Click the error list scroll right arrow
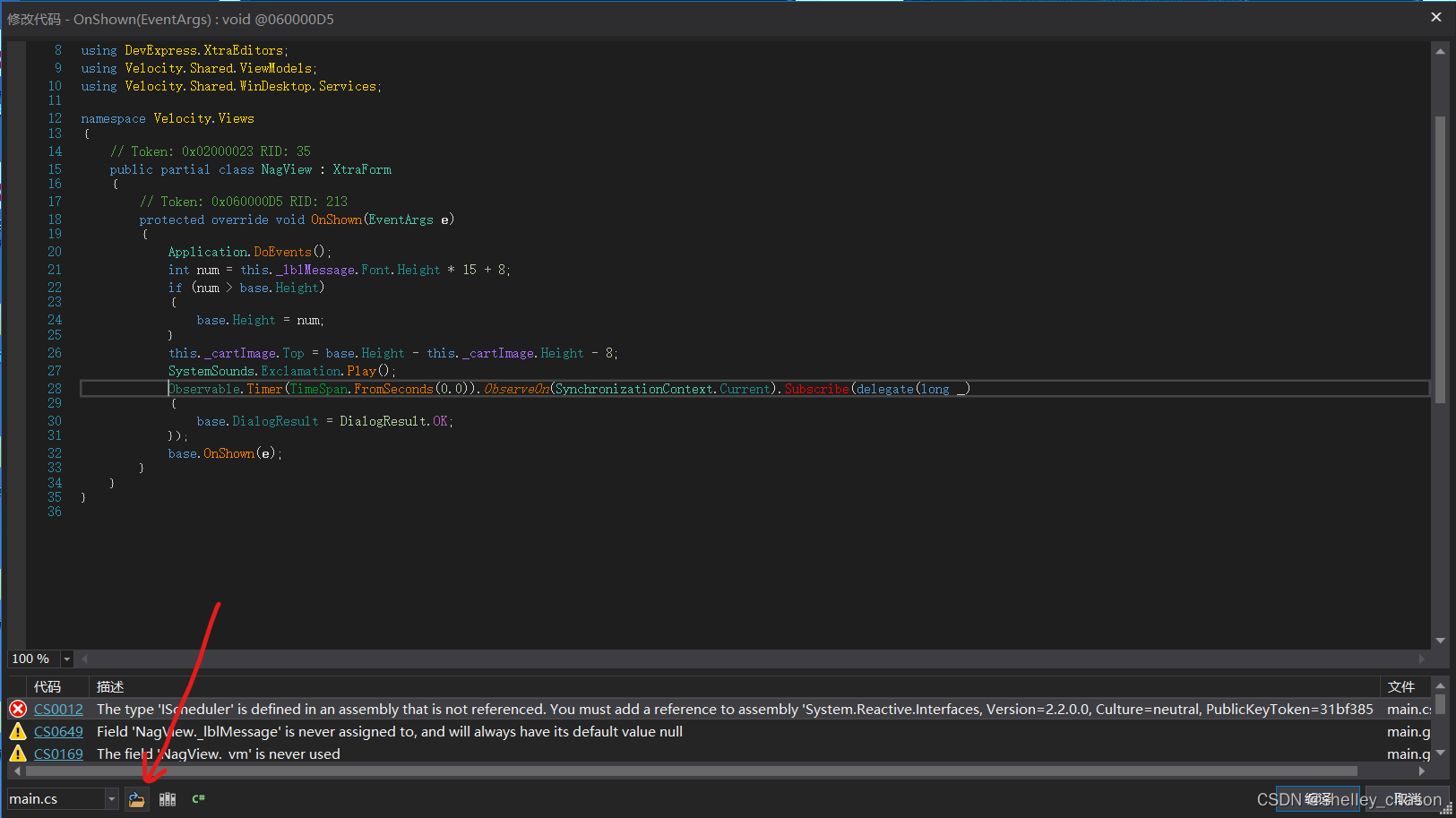This screenshot has height=818, width=1456. (x=1422, y=771)
